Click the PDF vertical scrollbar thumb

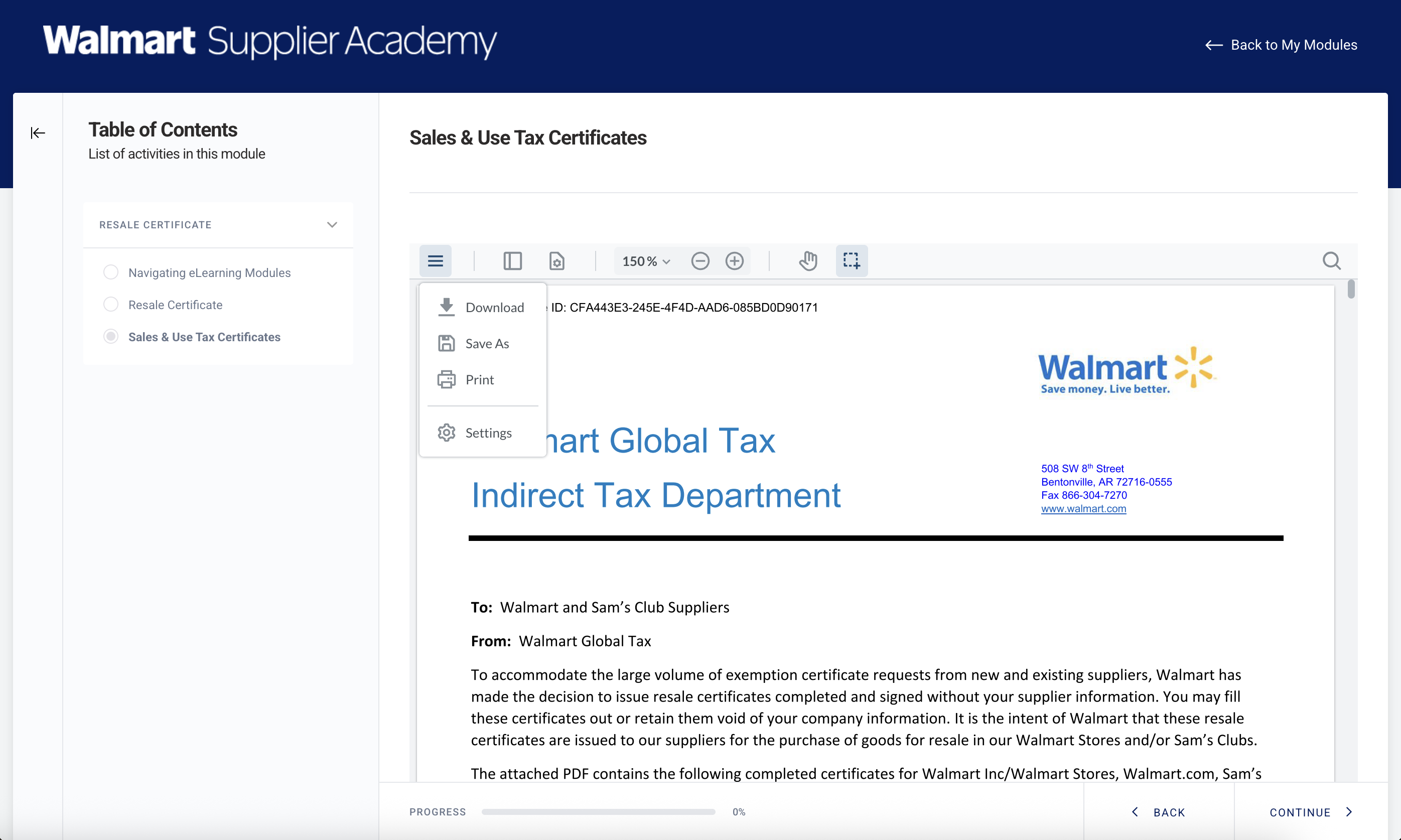[1351, 289]
